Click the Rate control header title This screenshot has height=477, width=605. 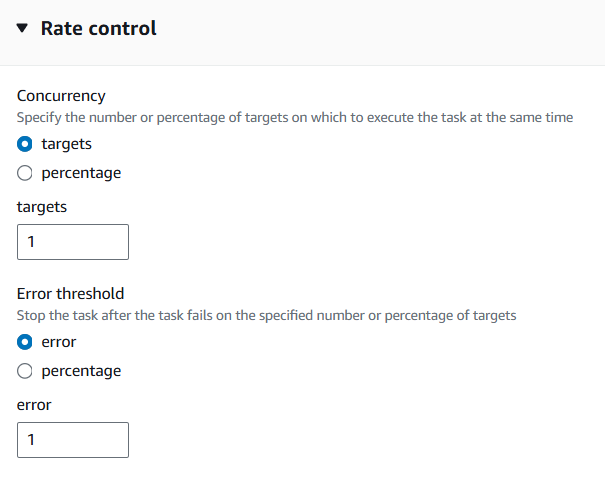tap(98, 28)
